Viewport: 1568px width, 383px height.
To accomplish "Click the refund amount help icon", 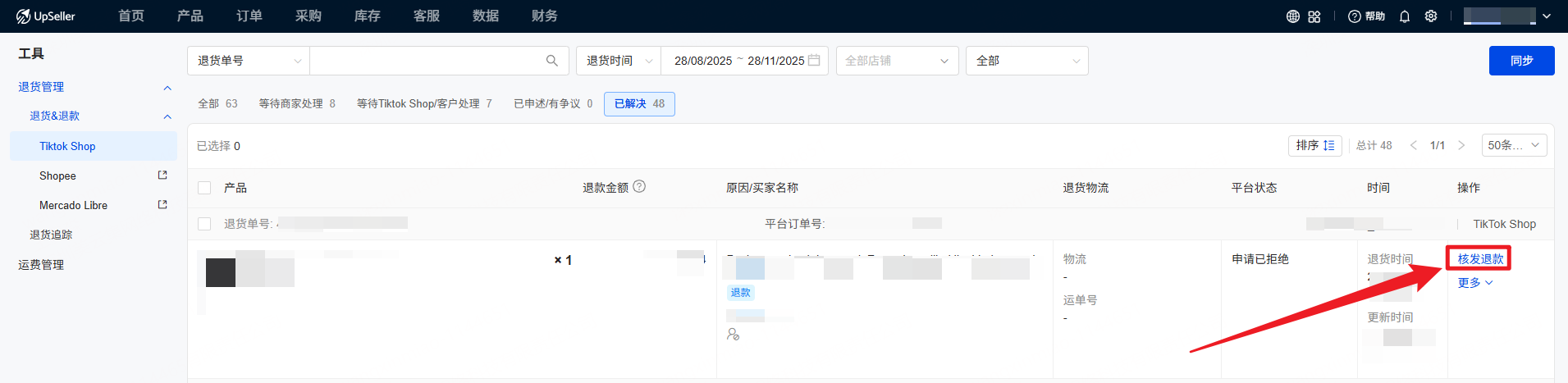I will click(639, 187).
